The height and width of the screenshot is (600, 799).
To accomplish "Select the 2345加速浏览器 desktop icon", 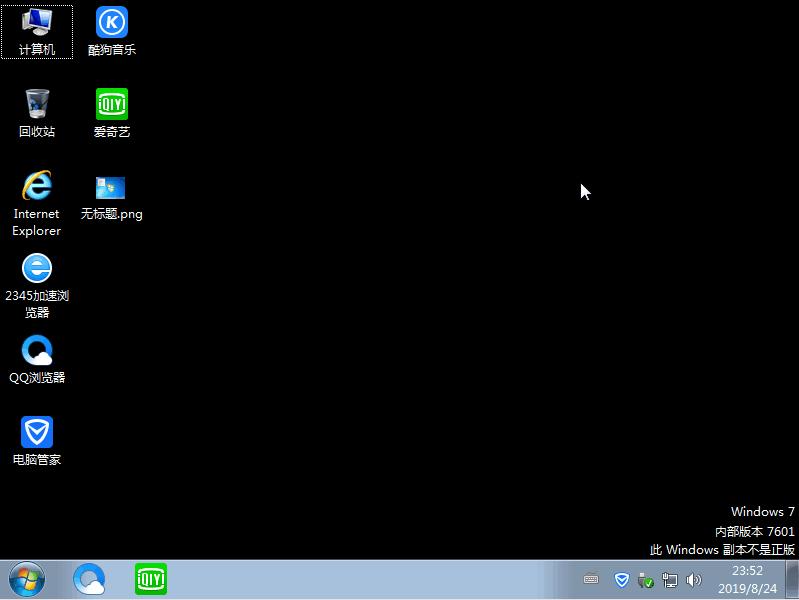I will point(37,285).
